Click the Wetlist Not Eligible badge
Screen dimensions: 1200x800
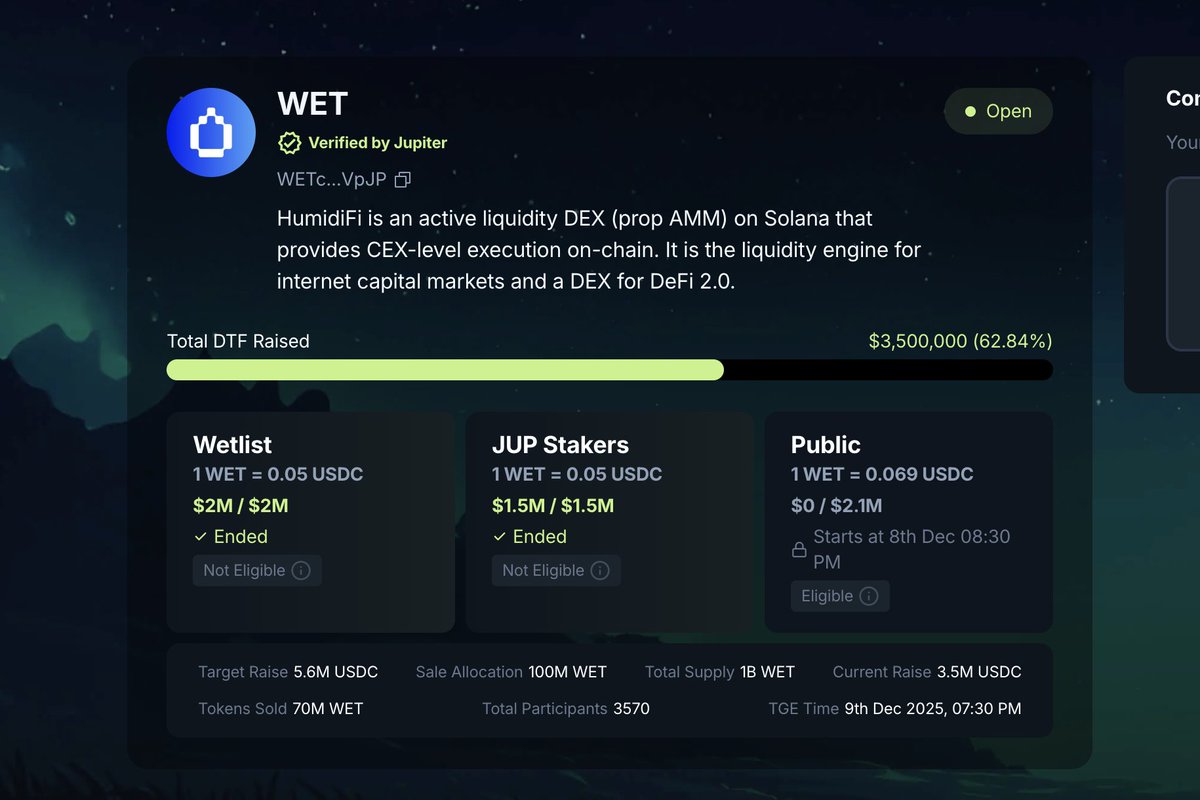pyautogui.click(x=257, y=571)
